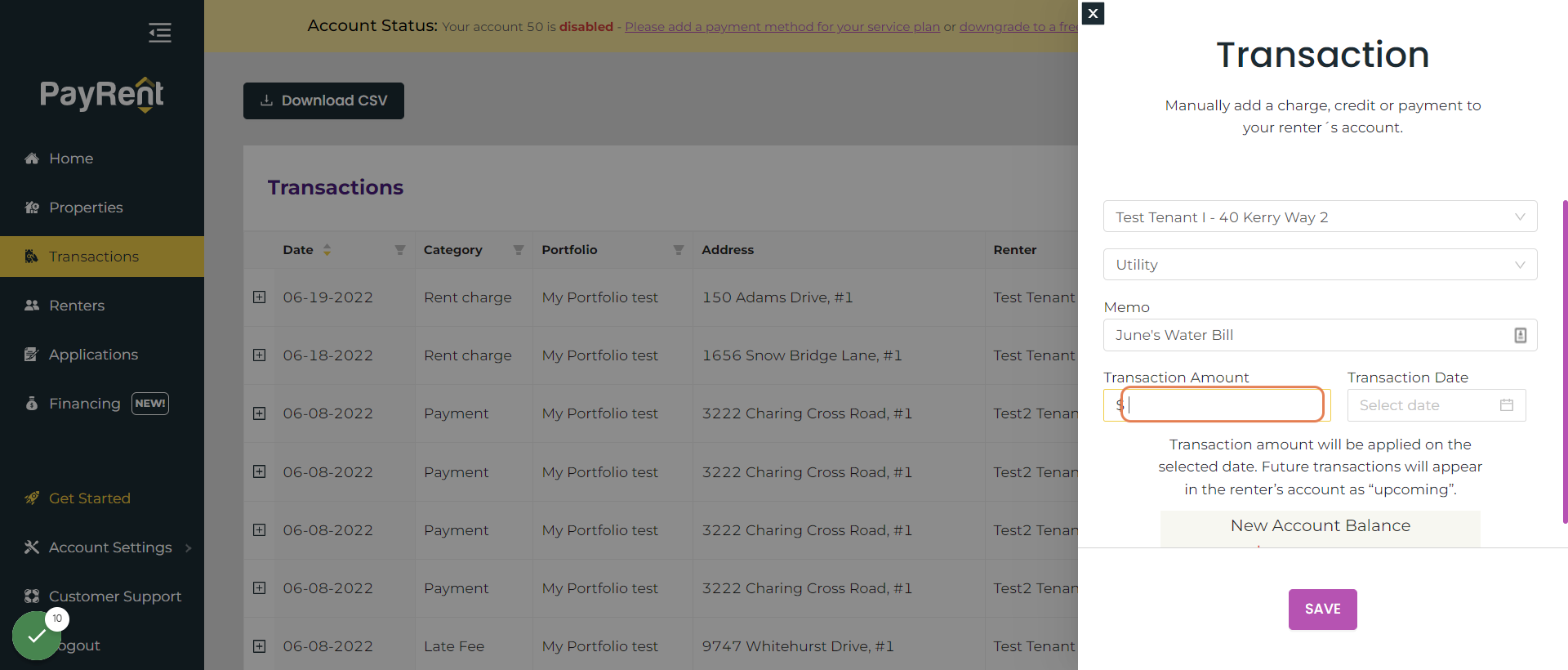Expand row dated 06-18-2022

(260, 355)
